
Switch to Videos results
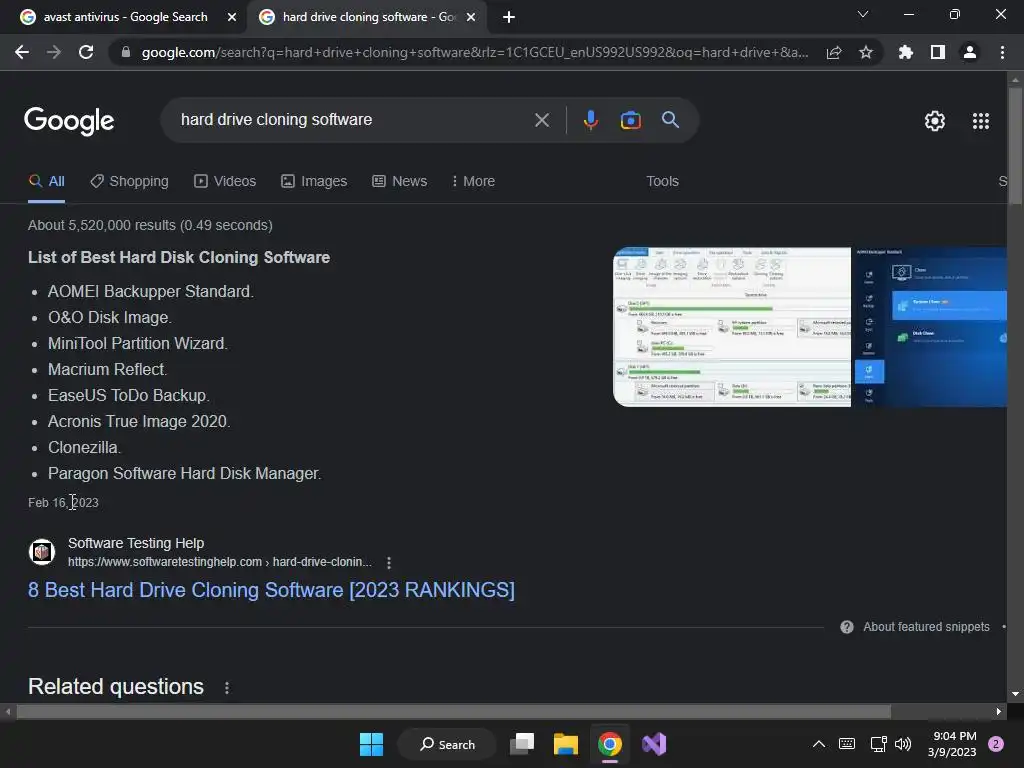click(x=225, y=182)
